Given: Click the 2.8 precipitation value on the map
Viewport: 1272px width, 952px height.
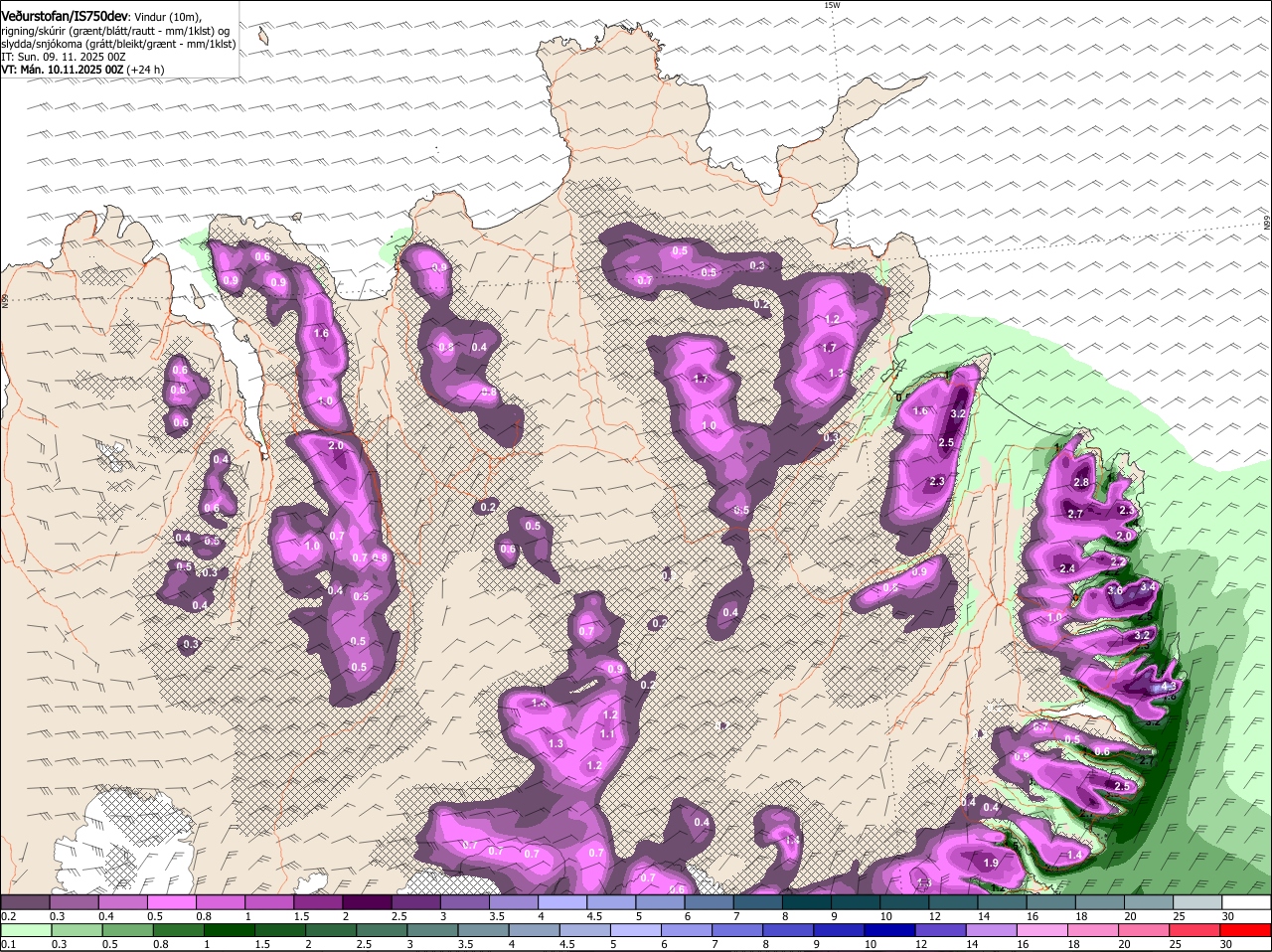Looking at the screenshot, I should click(x=1081, y=482).
